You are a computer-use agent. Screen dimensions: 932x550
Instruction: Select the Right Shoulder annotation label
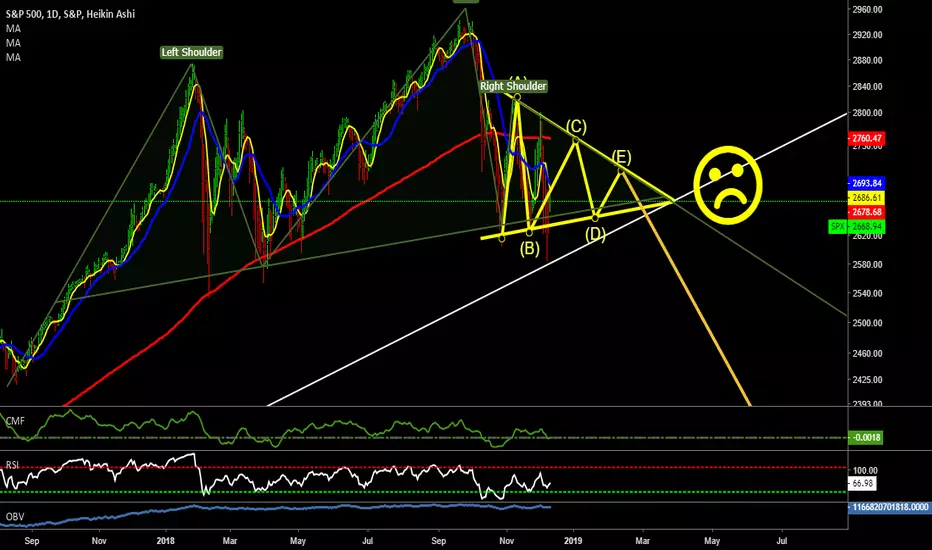tap(513, 86)
